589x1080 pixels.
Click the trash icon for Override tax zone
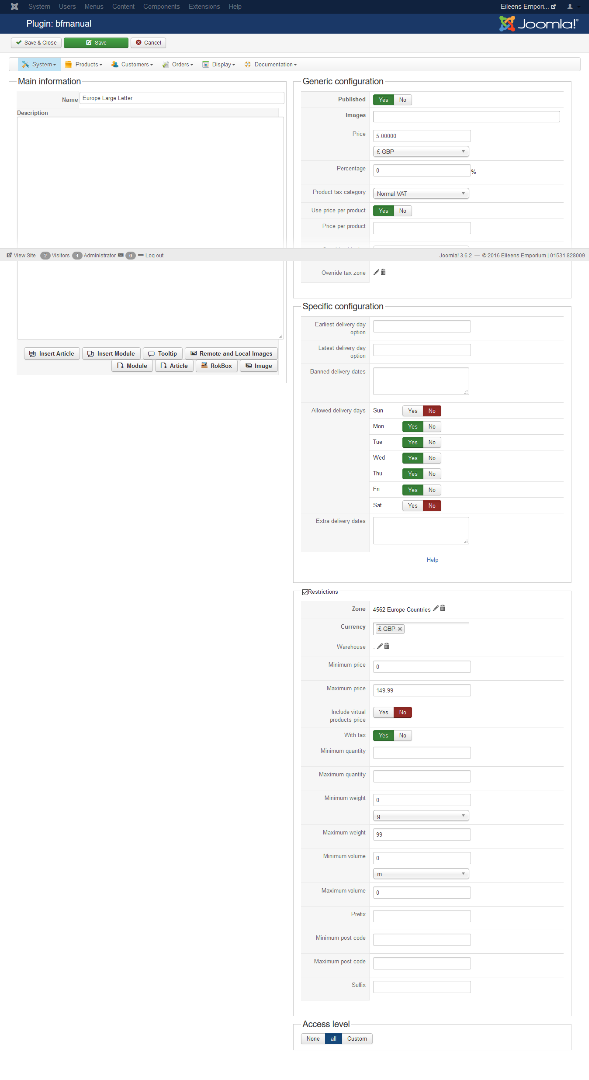point(383,272)
